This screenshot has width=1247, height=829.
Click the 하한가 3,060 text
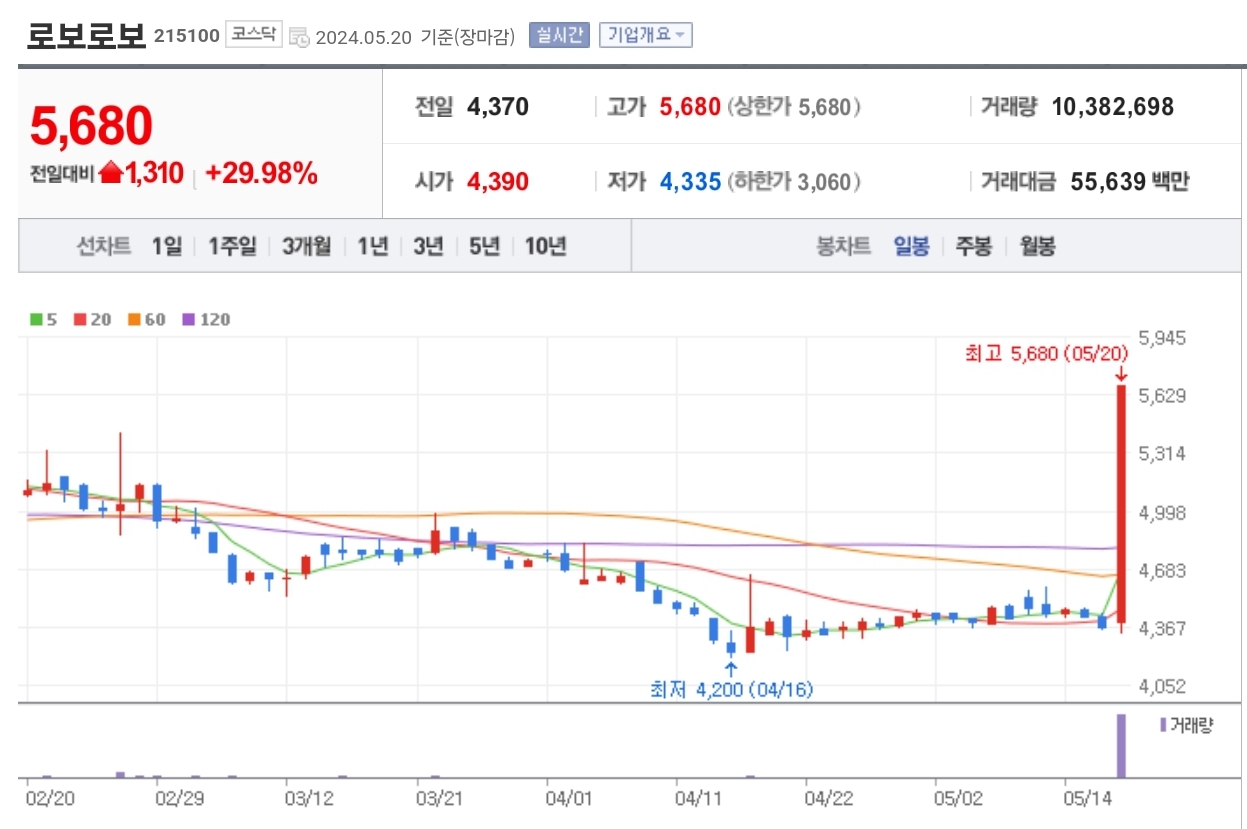click(795, 182)
